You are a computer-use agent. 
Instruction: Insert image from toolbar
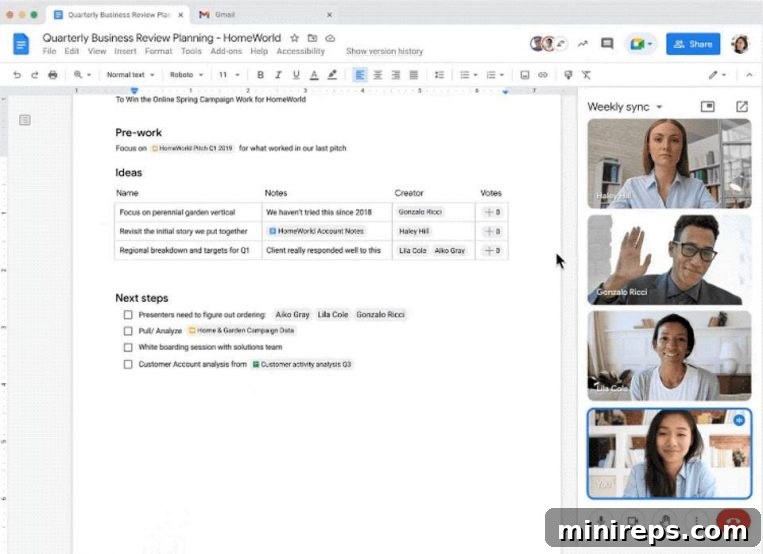525,74
